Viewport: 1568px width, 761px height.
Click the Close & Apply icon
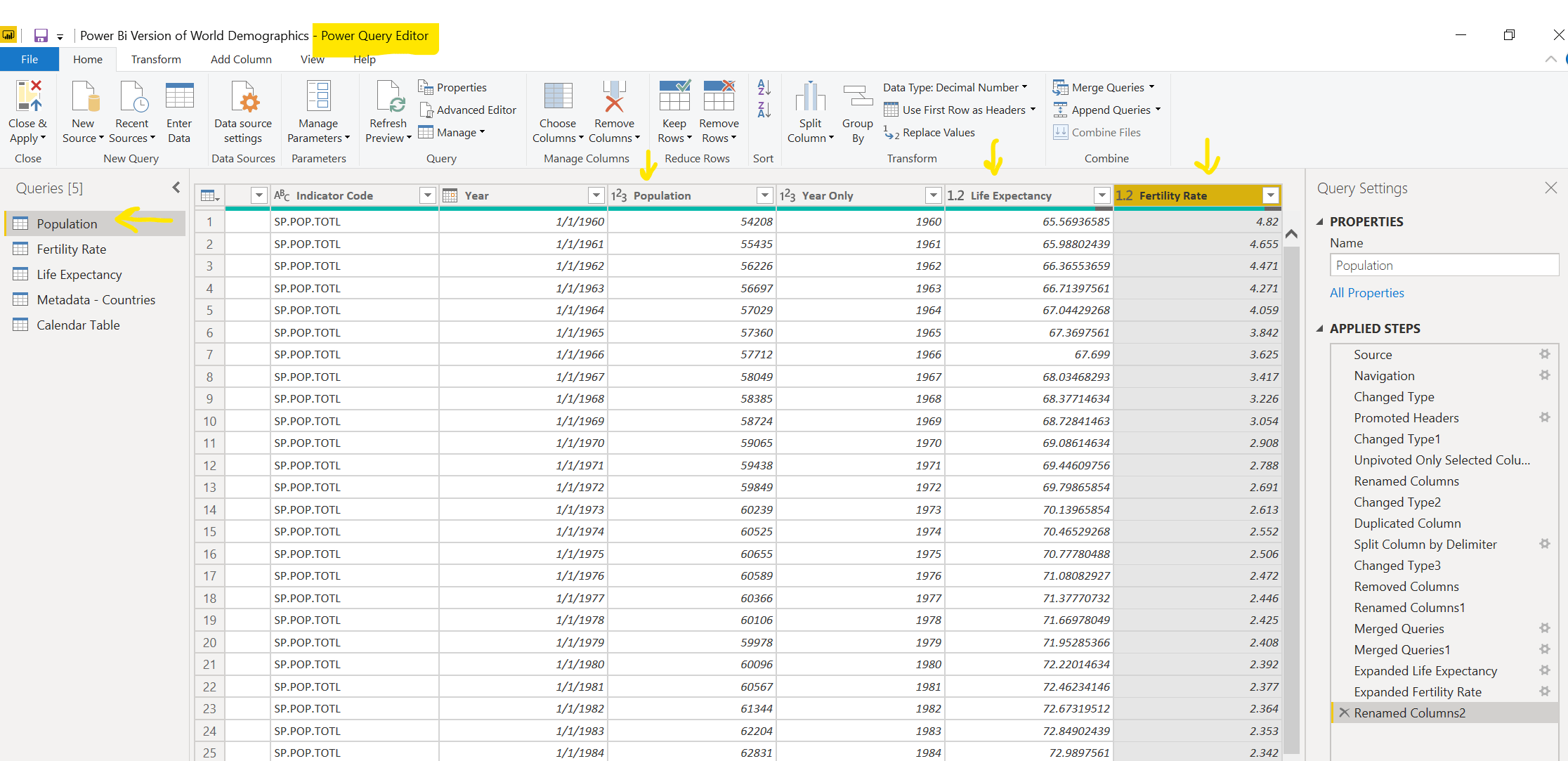point(28,97)
